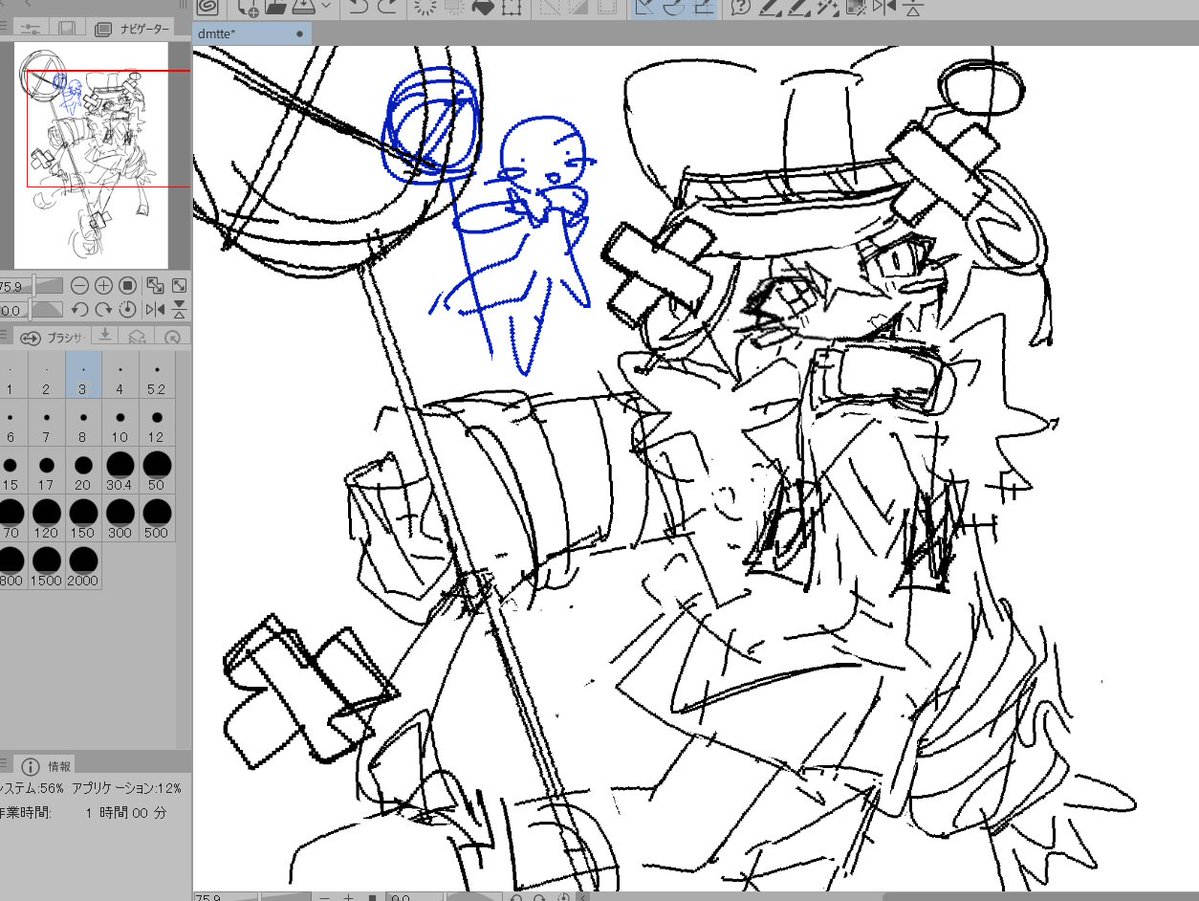
Task: Click the Fill bucket icon in command bar
Action: (x=483, y=8)
